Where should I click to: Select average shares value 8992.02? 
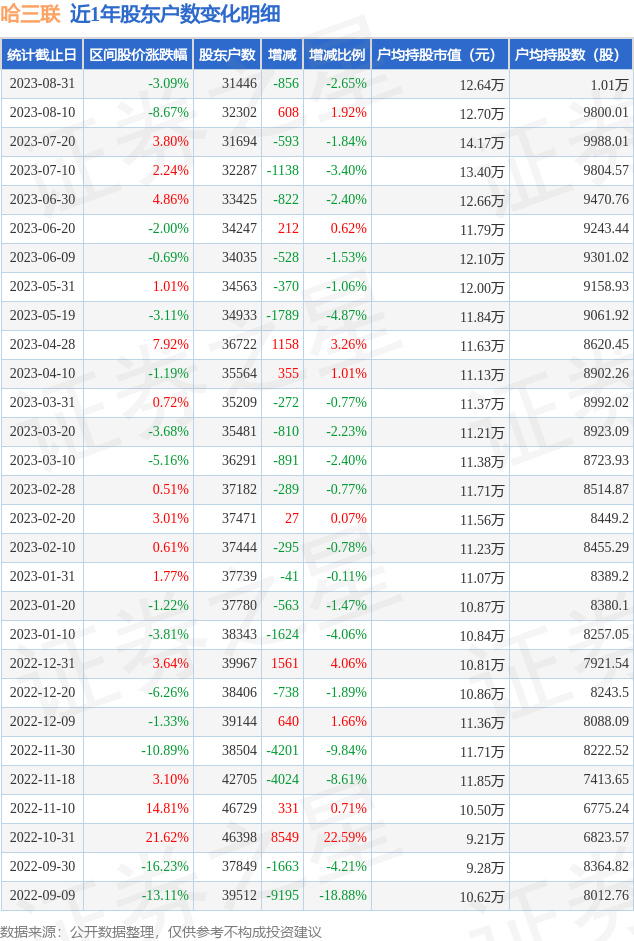606,402
